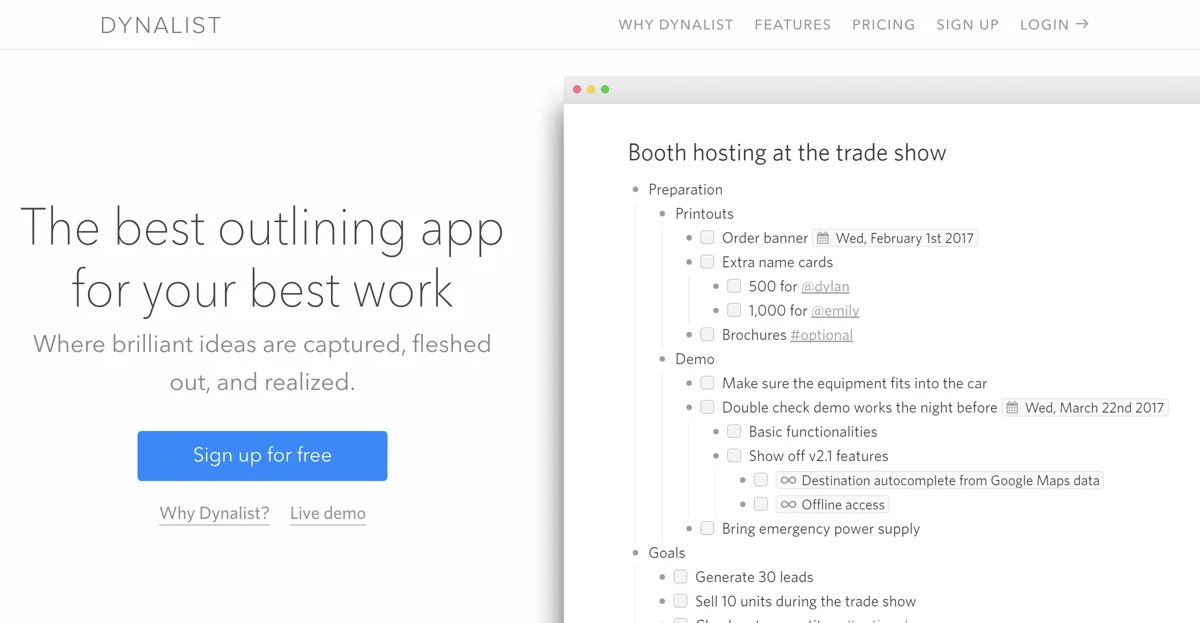The height and width of the screenshot is (623, 1200).
Task: Open the FEATURES nav item
Action: 792,24
